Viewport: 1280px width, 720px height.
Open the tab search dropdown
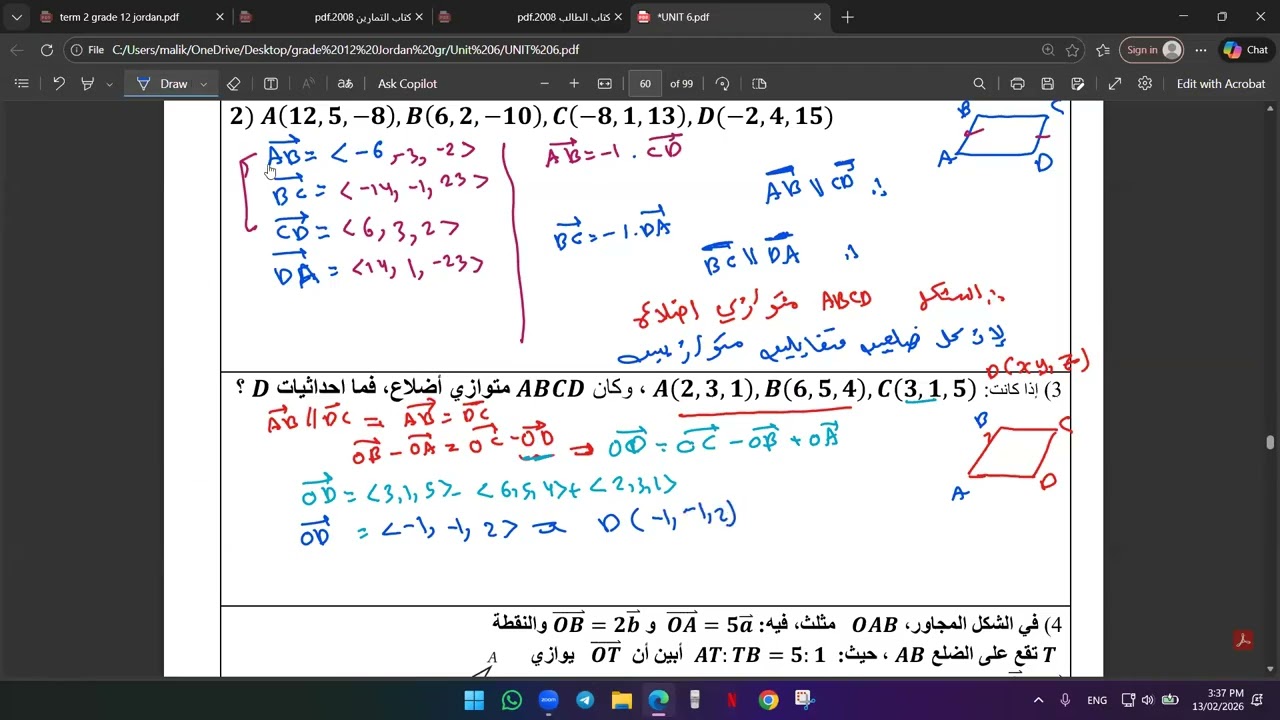16,17
